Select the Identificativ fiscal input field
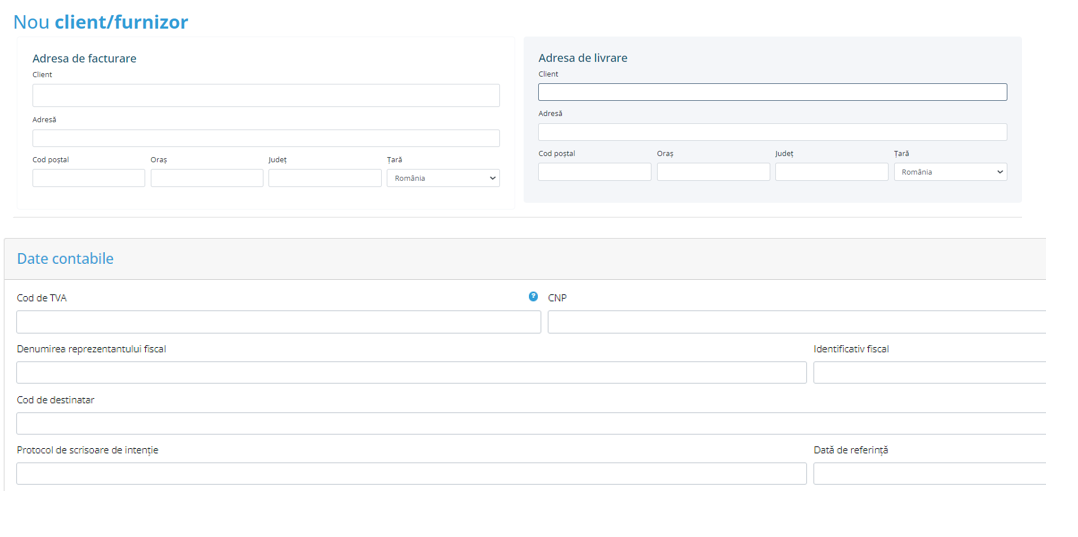The image size is (1078, 537). 929,373
